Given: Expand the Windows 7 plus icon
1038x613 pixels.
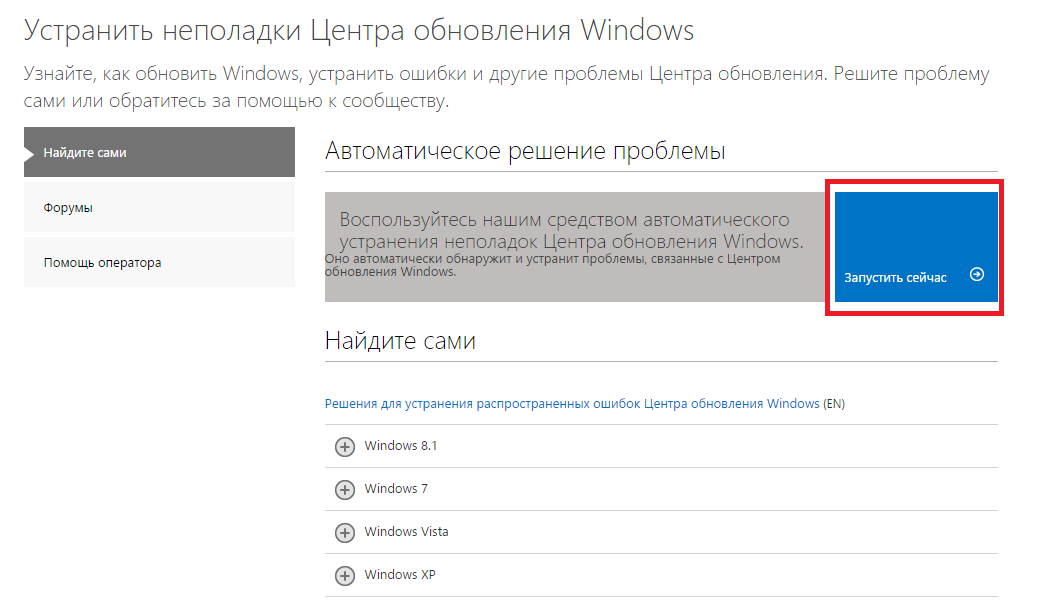Looking at the screenshot, I should [x=344, y=490].
